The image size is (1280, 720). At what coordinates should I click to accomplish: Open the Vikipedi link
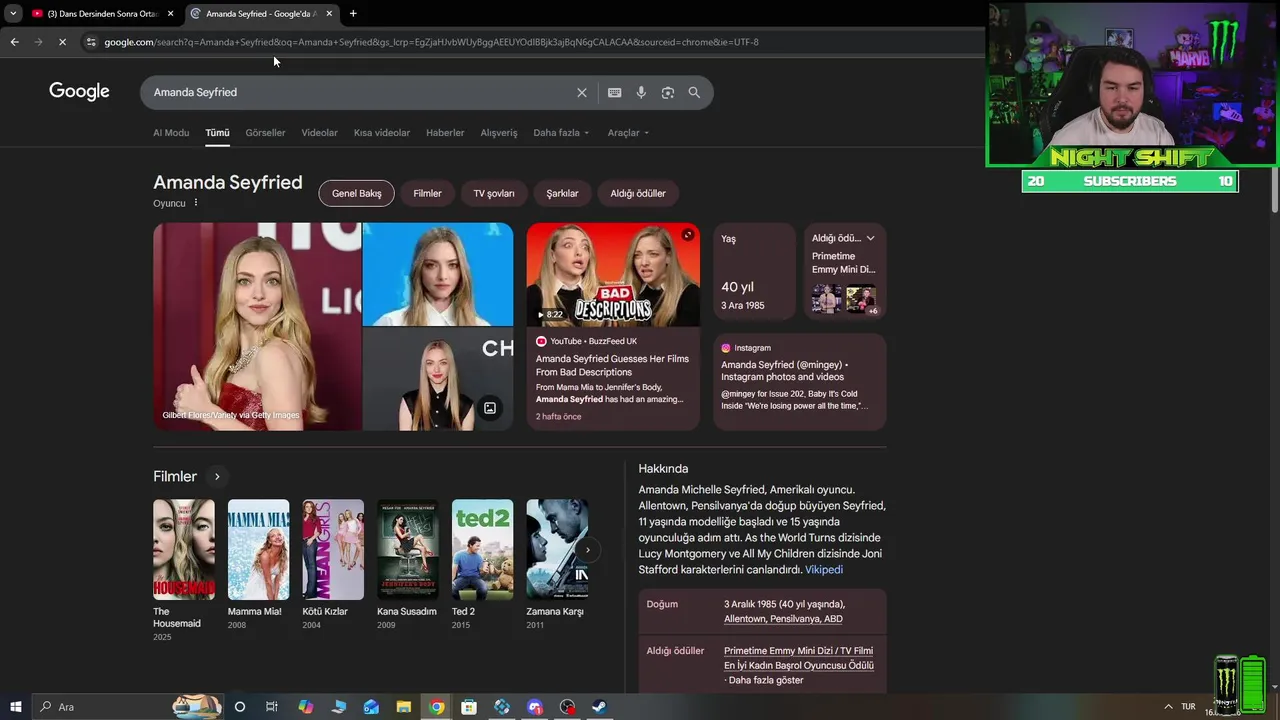(824, 569)
